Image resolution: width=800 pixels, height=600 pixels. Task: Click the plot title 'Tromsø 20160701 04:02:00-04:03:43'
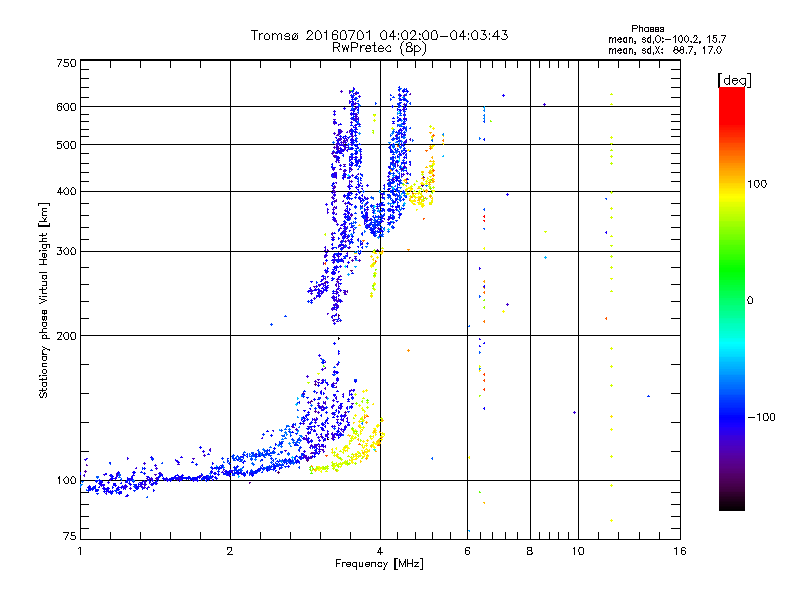click(x=379, y=35)
